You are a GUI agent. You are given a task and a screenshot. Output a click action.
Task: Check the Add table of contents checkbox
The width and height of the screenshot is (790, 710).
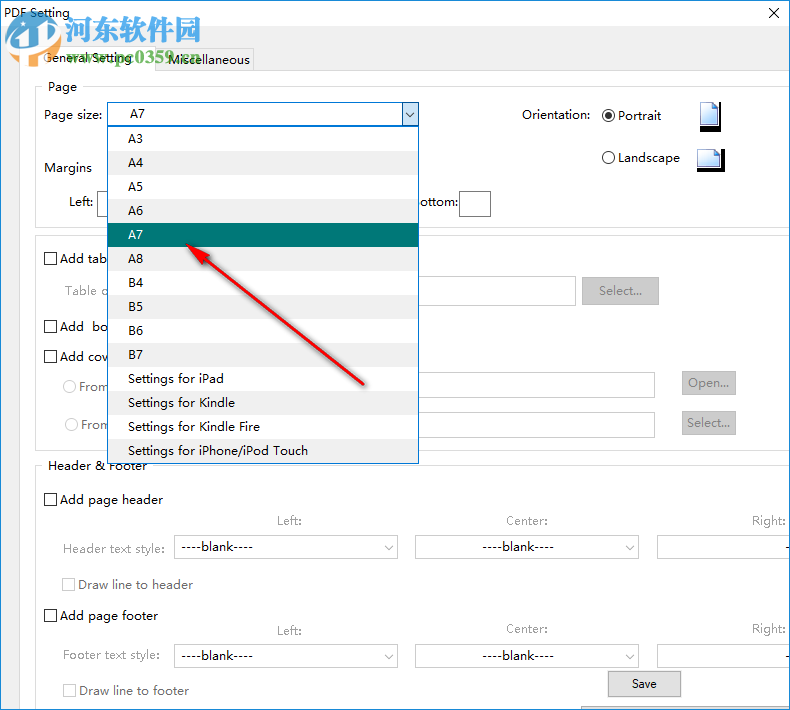point(50,259)
